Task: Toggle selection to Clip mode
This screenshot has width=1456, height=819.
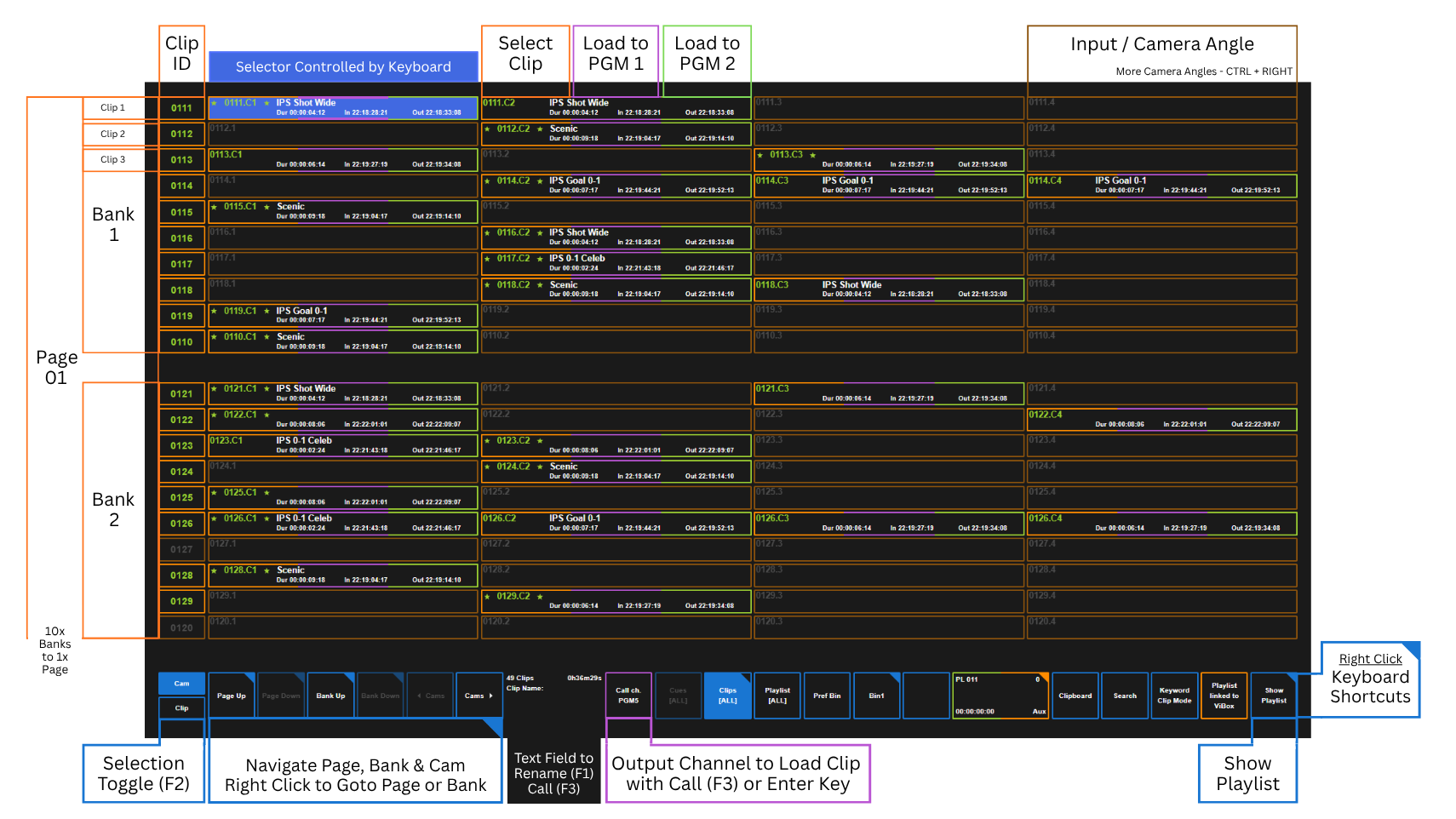Action: tap(181, 708)
